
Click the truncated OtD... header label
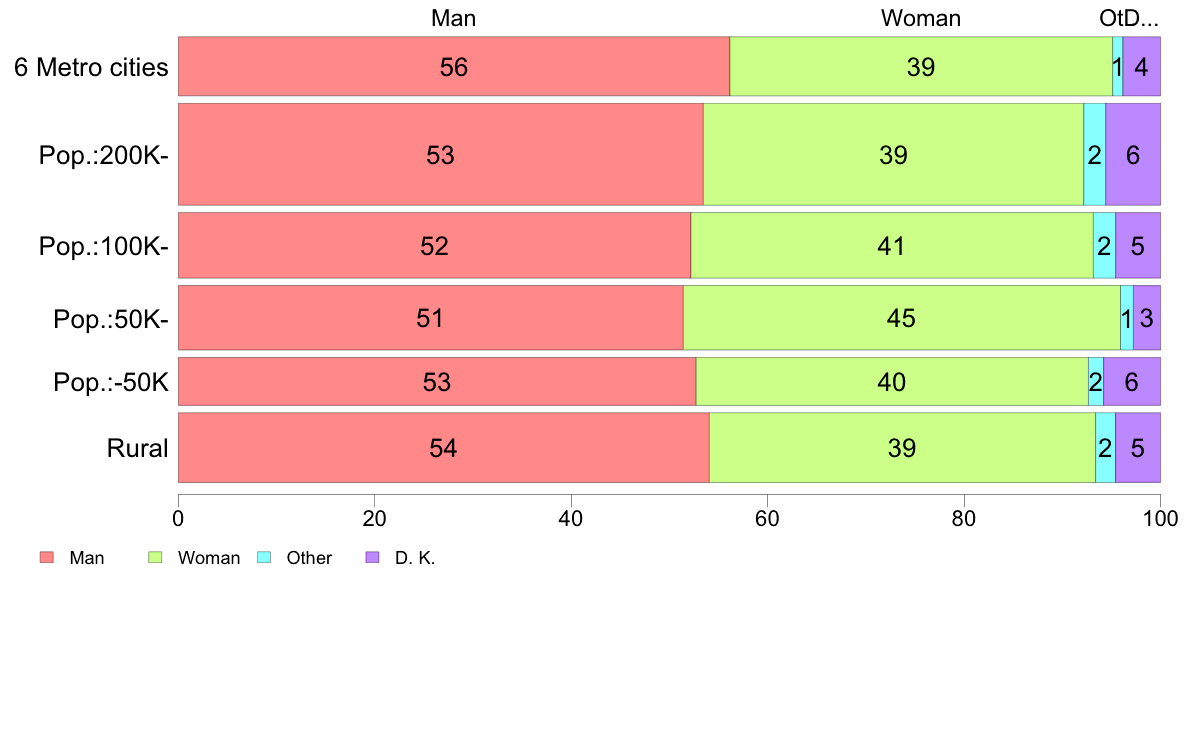click(x=1129, y=18)
